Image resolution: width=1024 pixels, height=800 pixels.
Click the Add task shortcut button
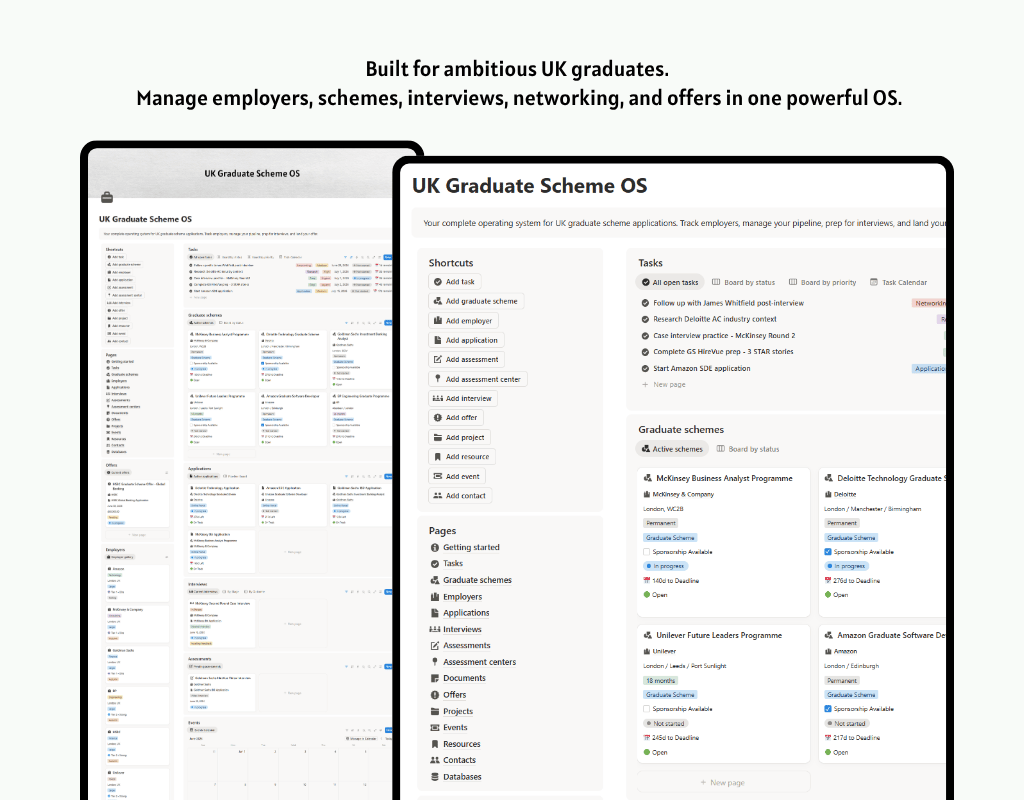(455, 281)
